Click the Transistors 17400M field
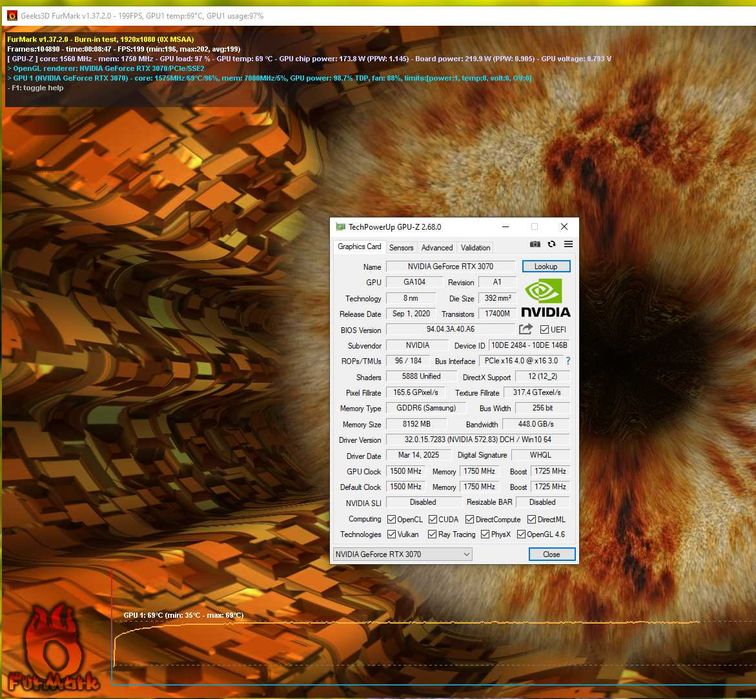 pyautogui.click(x=497, y=314)
